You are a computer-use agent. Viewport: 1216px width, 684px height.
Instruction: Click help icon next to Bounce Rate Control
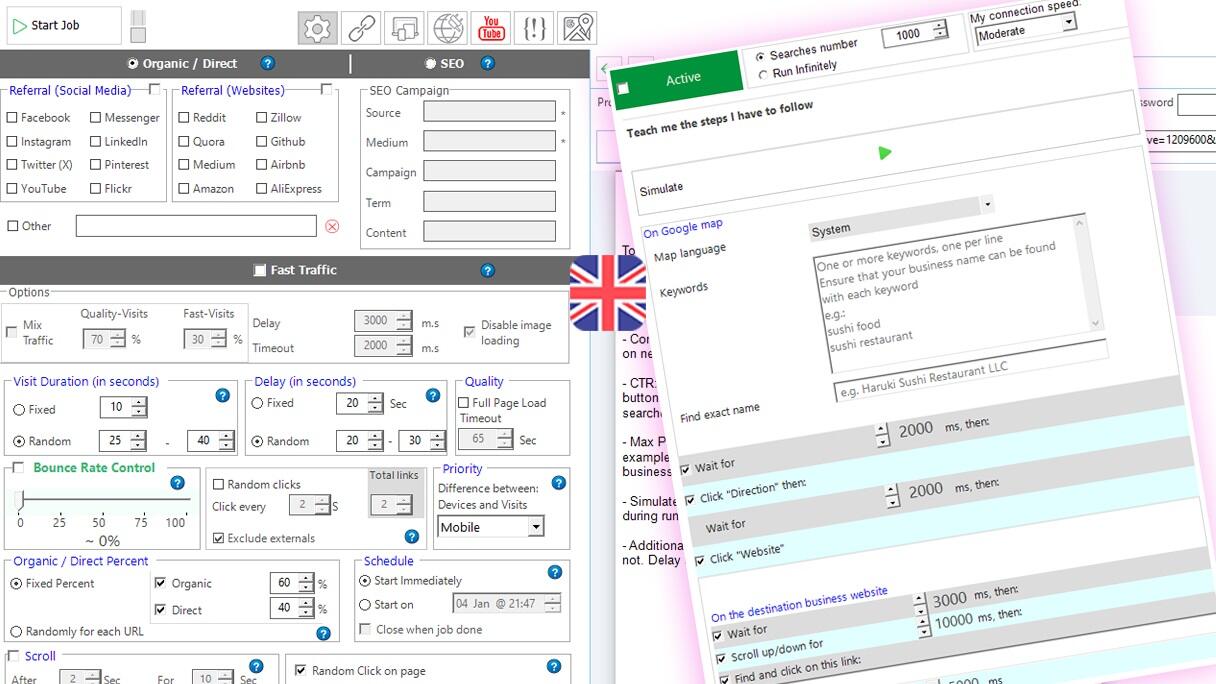click(x=177, y=483)
